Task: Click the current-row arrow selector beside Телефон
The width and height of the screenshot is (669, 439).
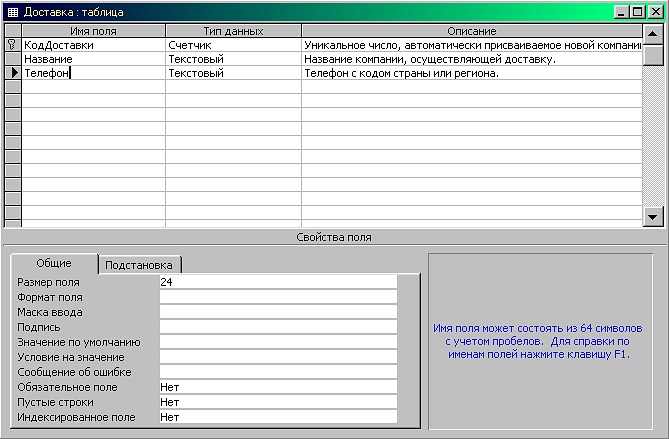Action: 13,73
